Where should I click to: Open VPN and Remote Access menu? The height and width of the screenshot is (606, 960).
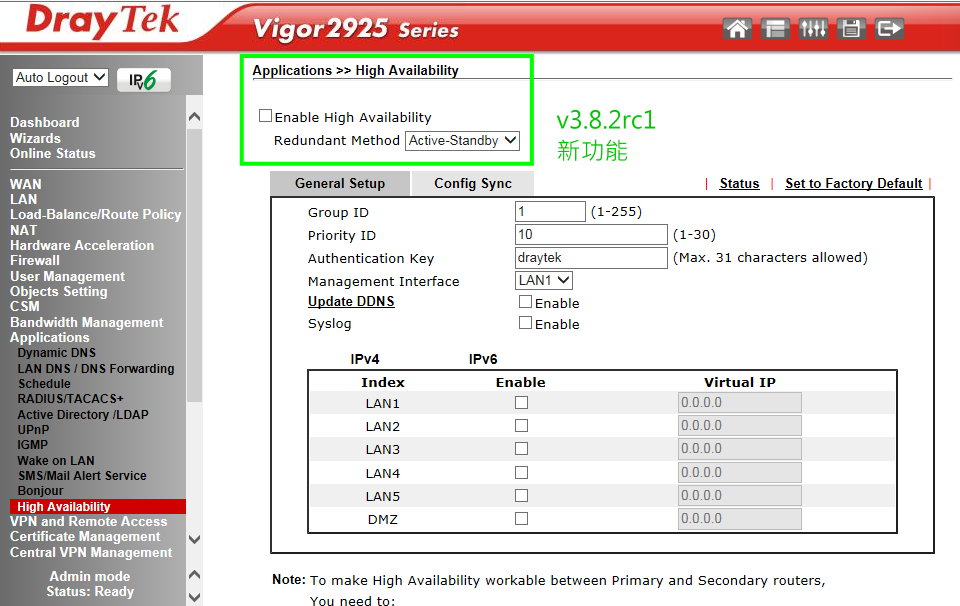[89, 522]
